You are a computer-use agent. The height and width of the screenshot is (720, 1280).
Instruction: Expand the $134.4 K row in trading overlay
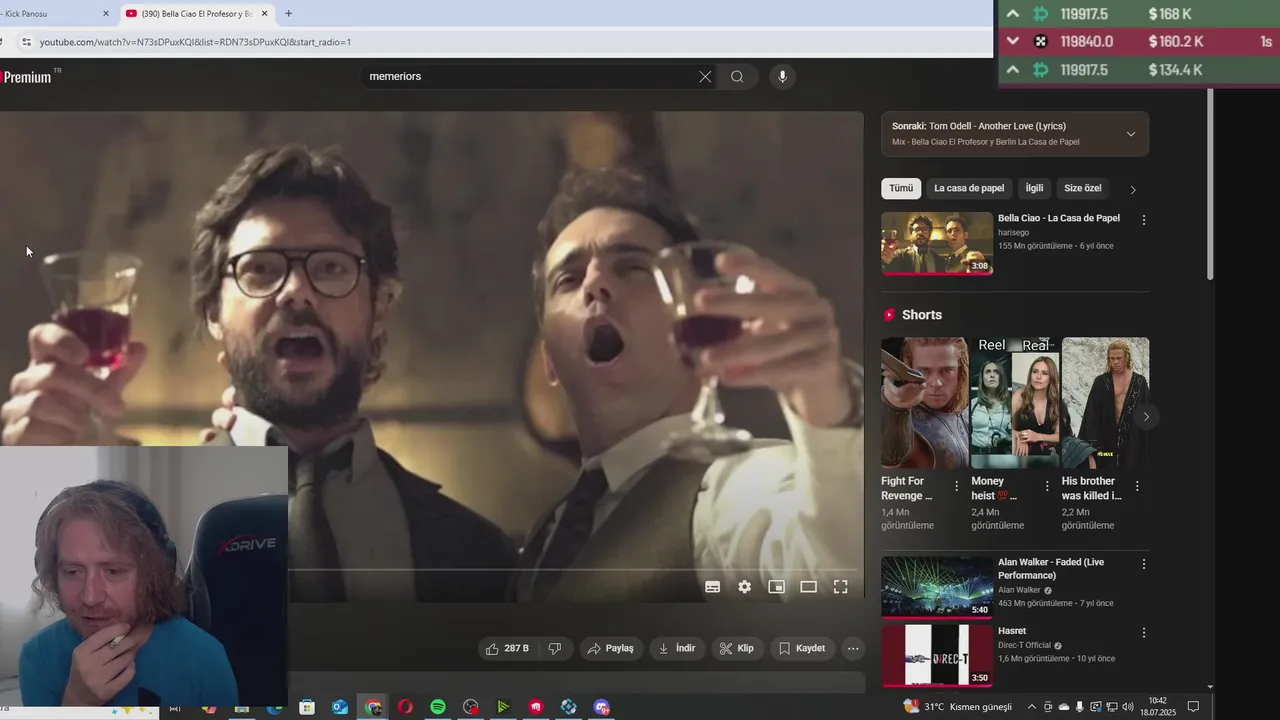click(x=1013, y=70)
